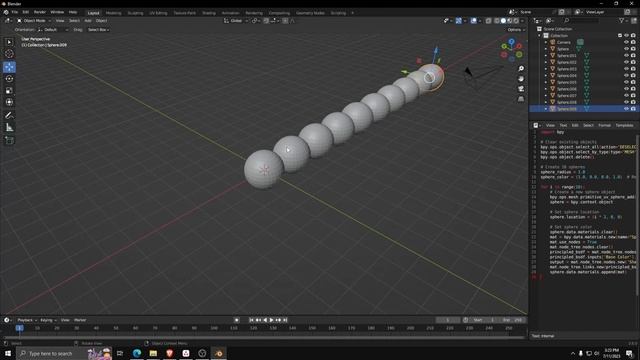
Task: Open the Select Box drag dropdown
Action: pyautogui.click(x=98, y=30)
